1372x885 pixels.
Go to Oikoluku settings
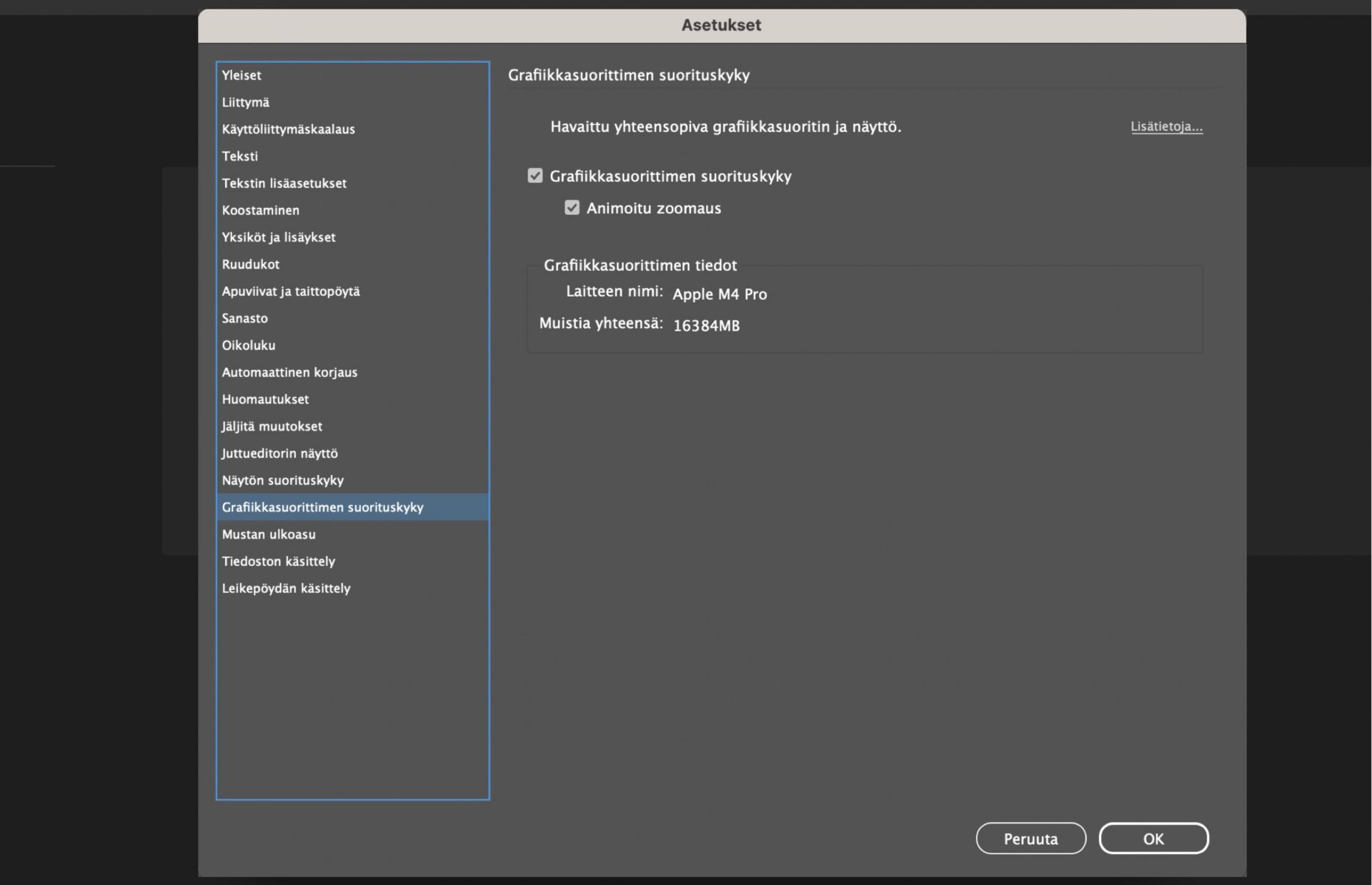(x=249, y=345)
